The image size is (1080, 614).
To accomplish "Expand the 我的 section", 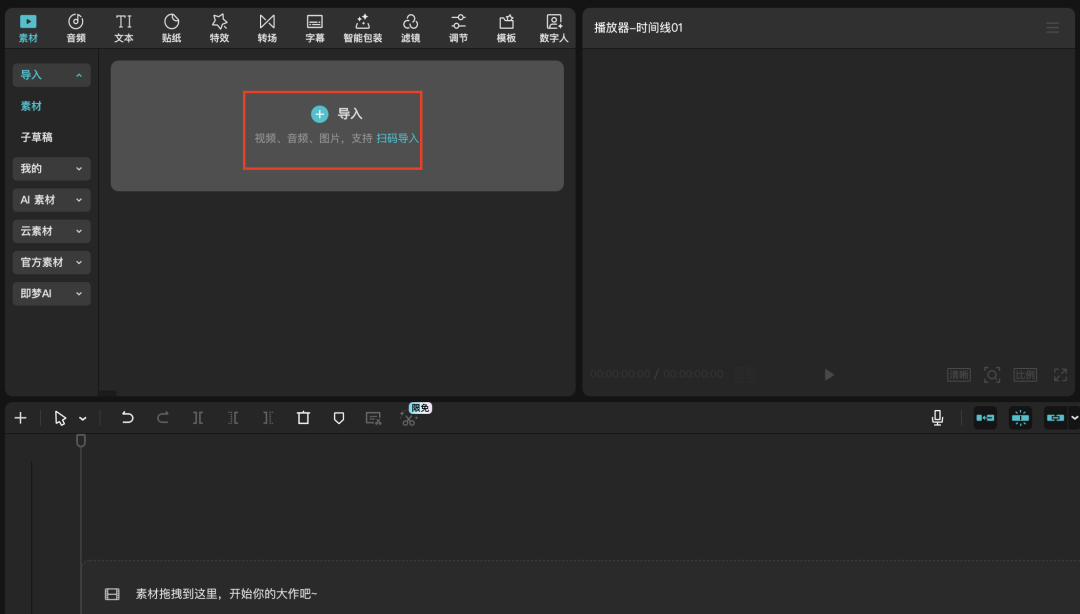I will (x=52, y=169).
